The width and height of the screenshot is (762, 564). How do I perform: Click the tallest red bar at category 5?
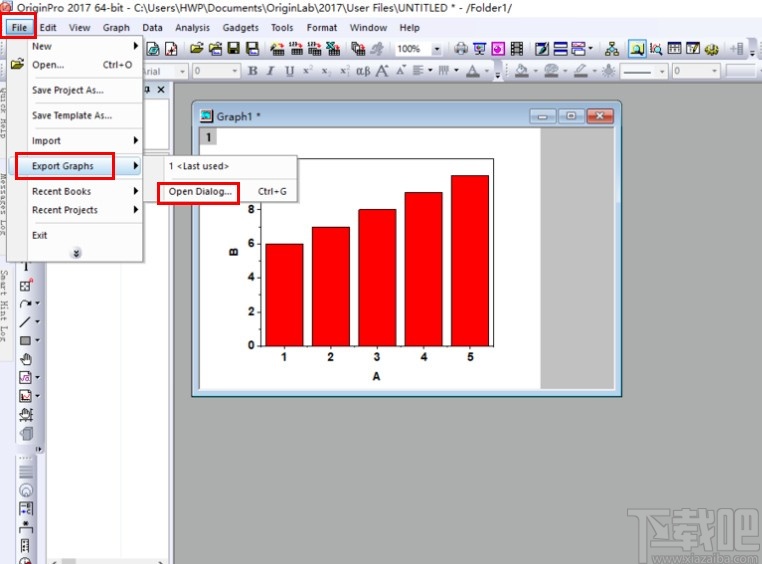[469, 260]
